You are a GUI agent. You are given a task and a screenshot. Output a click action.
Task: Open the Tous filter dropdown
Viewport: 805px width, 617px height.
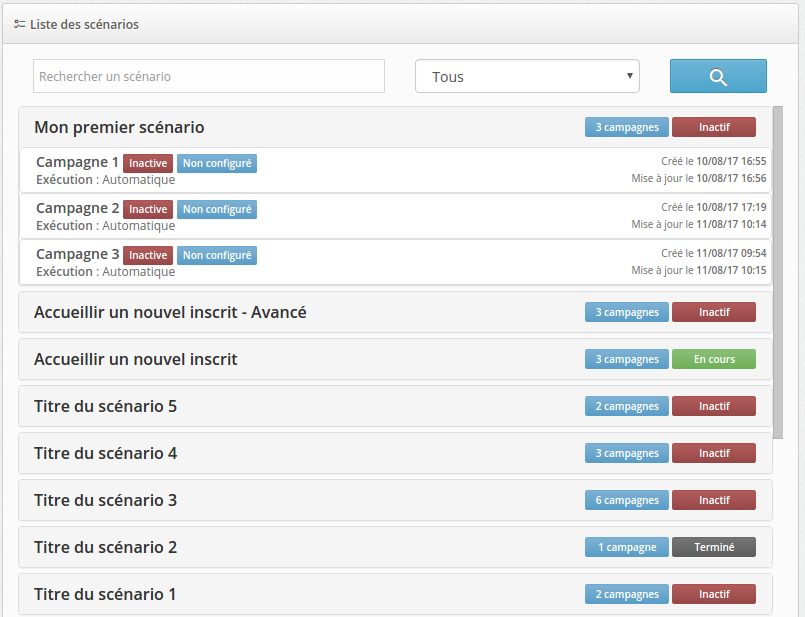pyautogui.click(x=527, y=76)
